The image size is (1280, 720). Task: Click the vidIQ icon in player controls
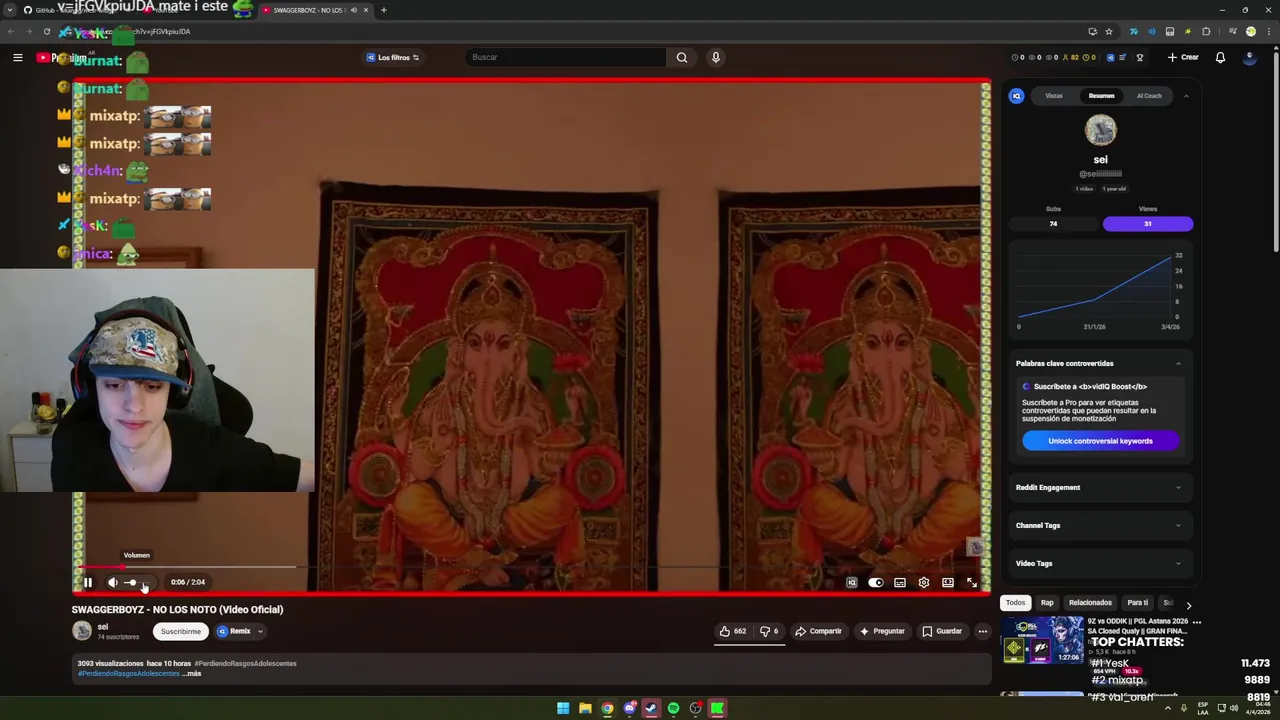[x=852, y=582]
